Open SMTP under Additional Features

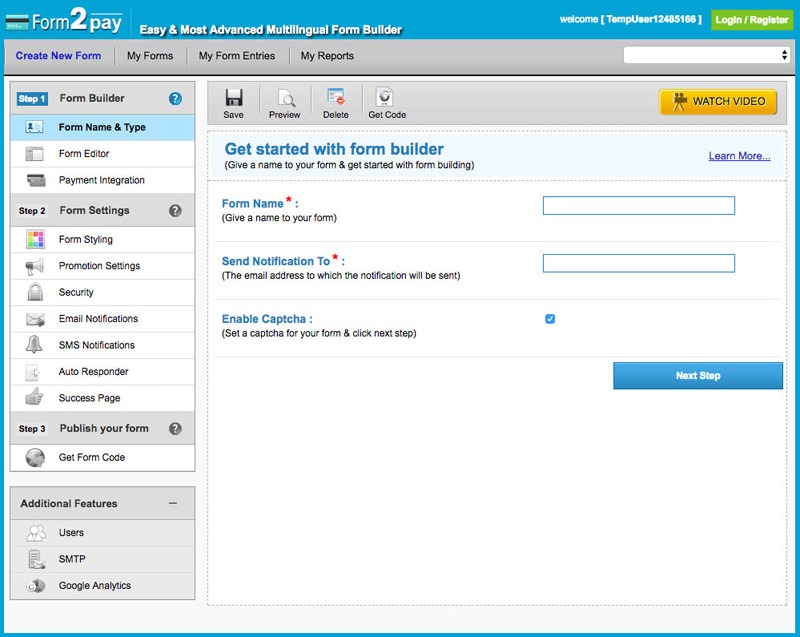pos(102,559)
